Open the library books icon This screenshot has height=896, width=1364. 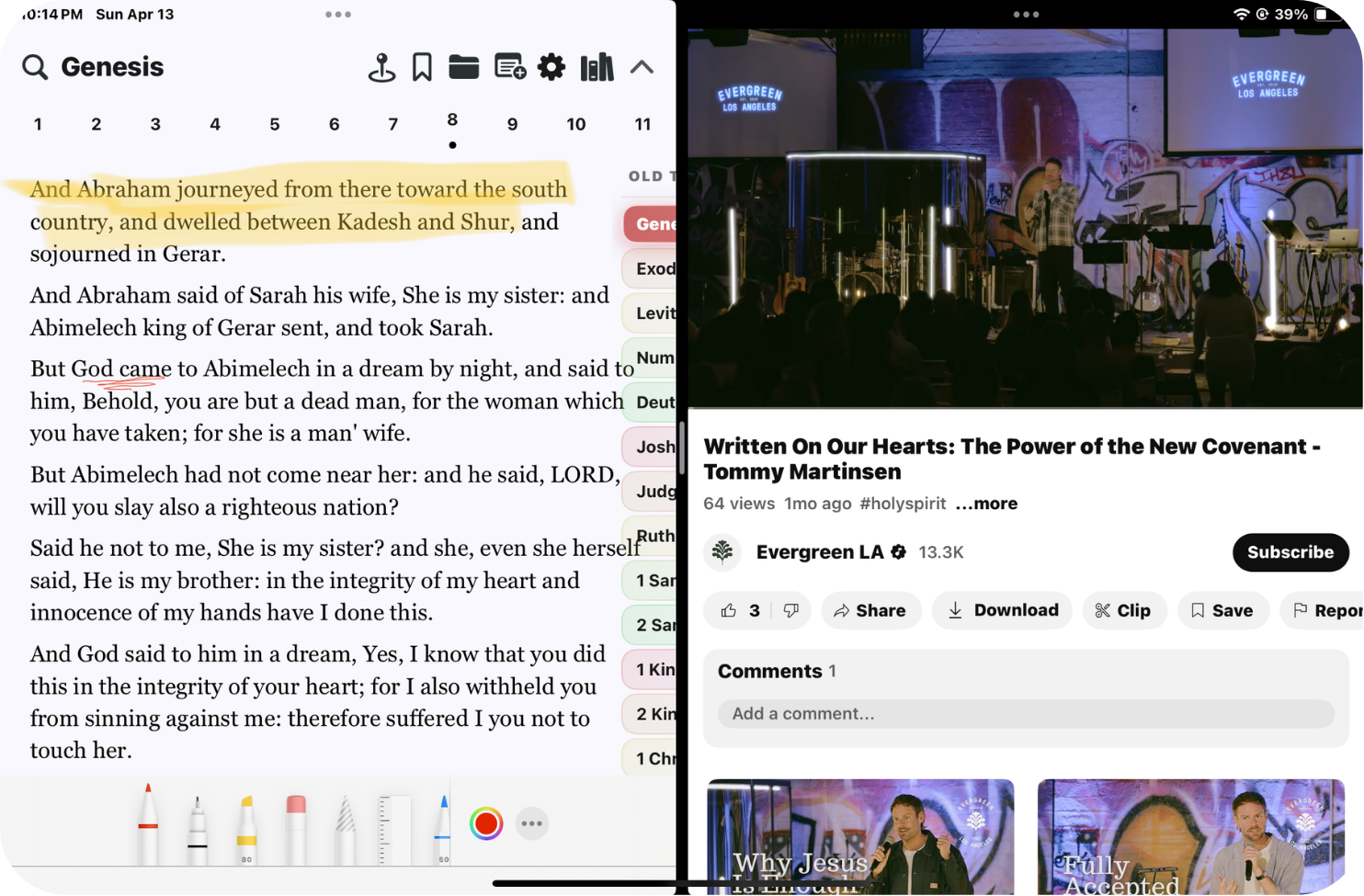click(597, 67)
